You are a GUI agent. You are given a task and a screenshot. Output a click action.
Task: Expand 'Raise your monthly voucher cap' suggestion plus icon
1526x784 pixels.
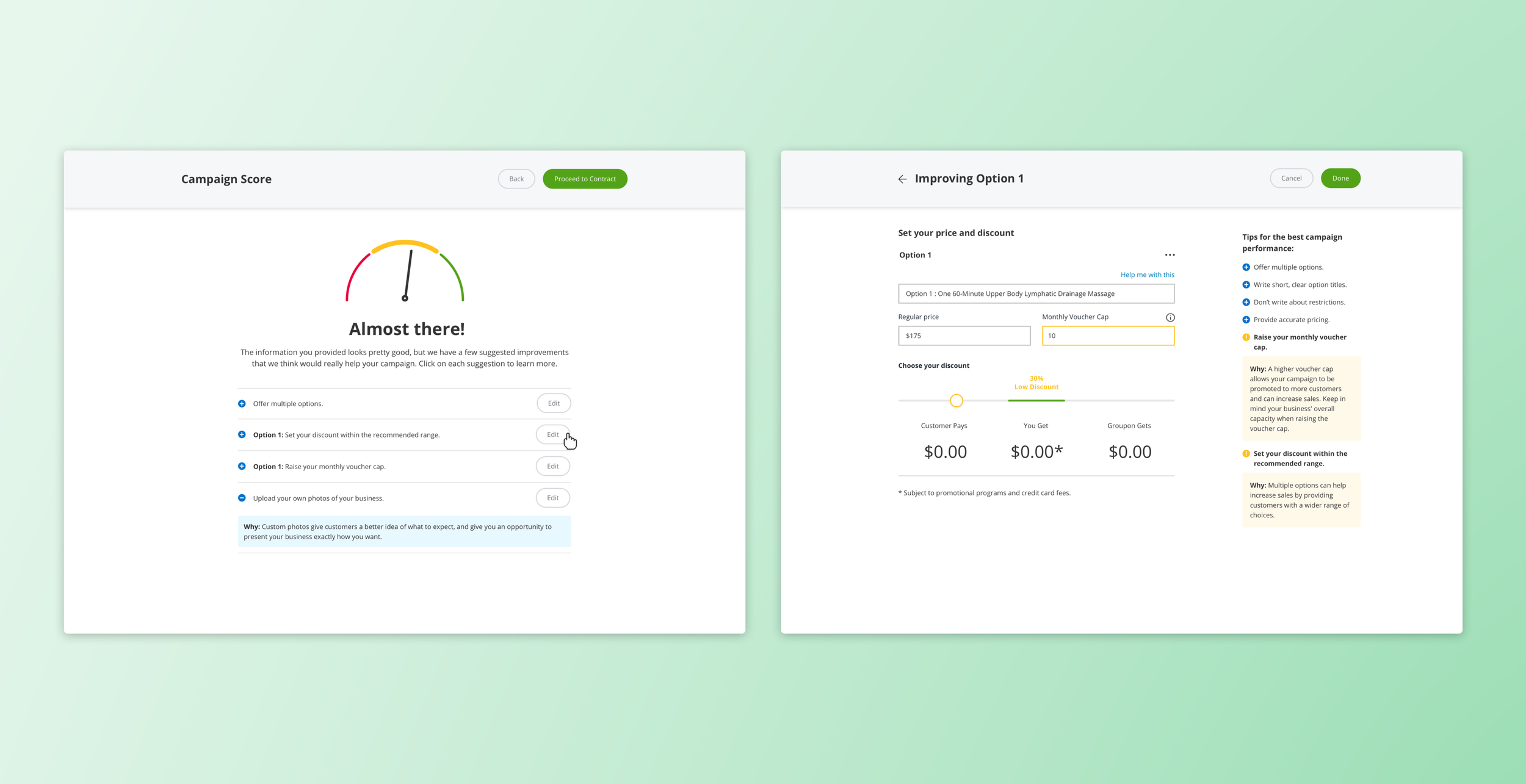click(x=242, y=466)
